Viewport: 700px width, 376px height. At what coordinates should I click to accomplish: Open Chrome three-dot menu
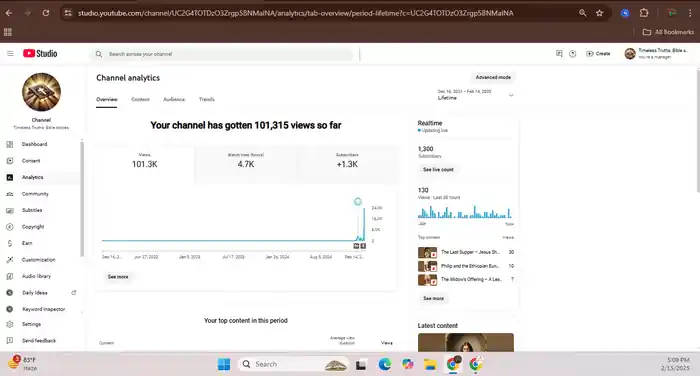pos(690,13)
